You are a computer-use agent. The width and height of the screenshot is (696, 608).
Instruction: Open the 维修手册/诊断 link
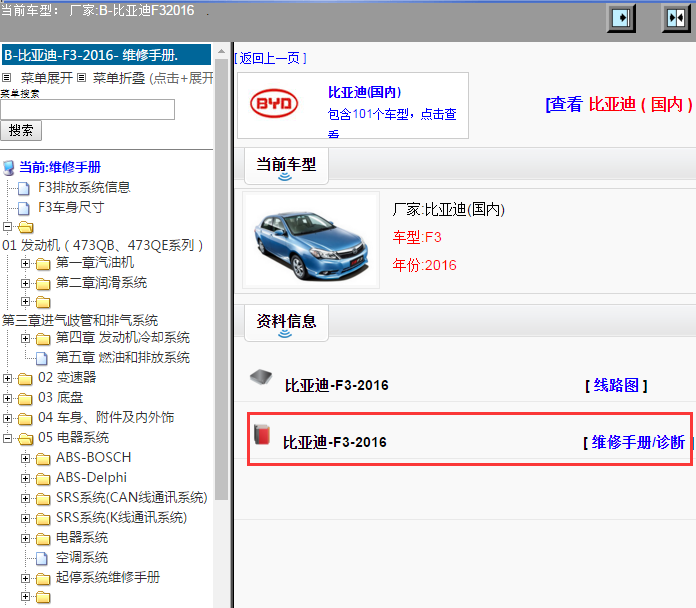pyautogui.click(x=638, y=442)
